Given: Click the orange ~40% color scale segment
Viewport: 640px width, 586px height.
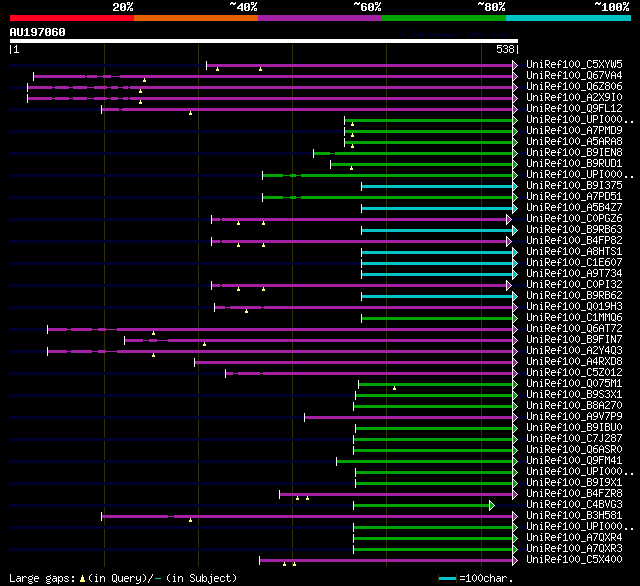Looking at the screenshot, I should click(x=196, y=18).
